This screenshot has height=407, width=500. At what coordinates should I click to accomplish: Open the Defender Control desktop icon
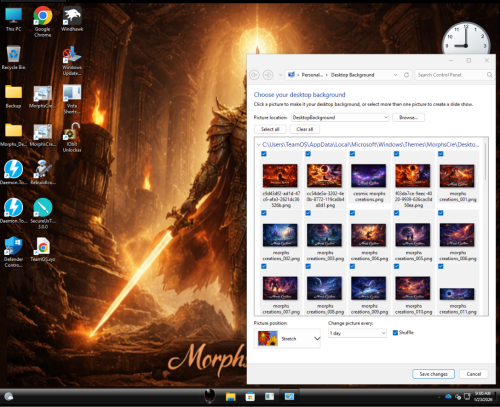pyautogui.click(x=13, y=252)
